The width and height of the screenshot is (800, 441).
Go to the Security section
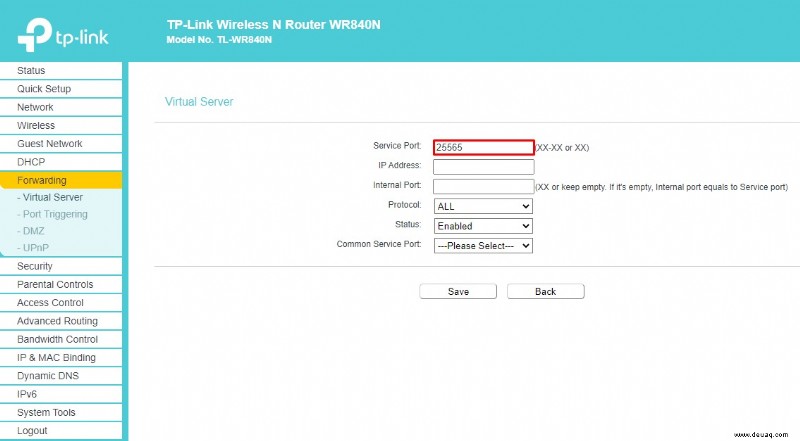point(61,266)
